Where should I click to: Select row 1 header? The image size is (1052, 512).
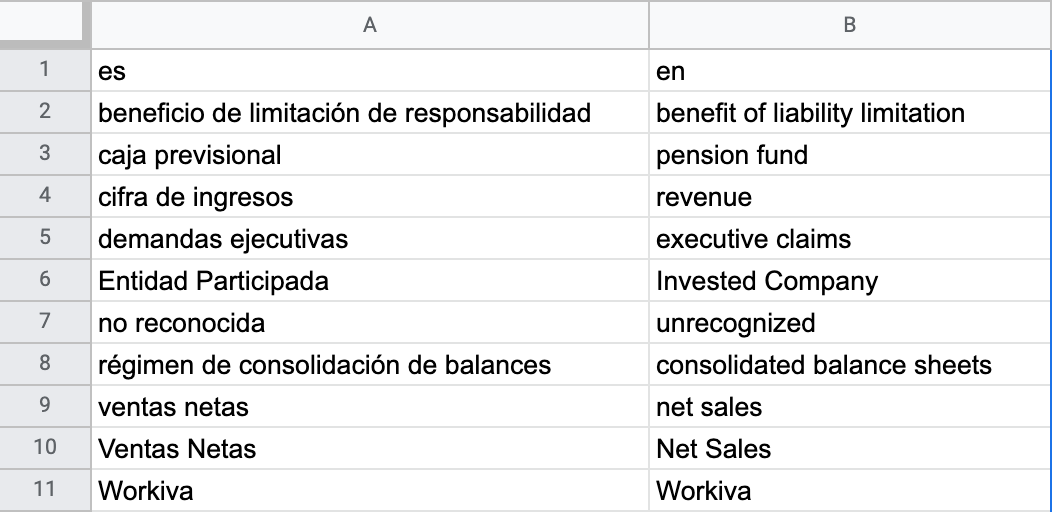(44, 72)
